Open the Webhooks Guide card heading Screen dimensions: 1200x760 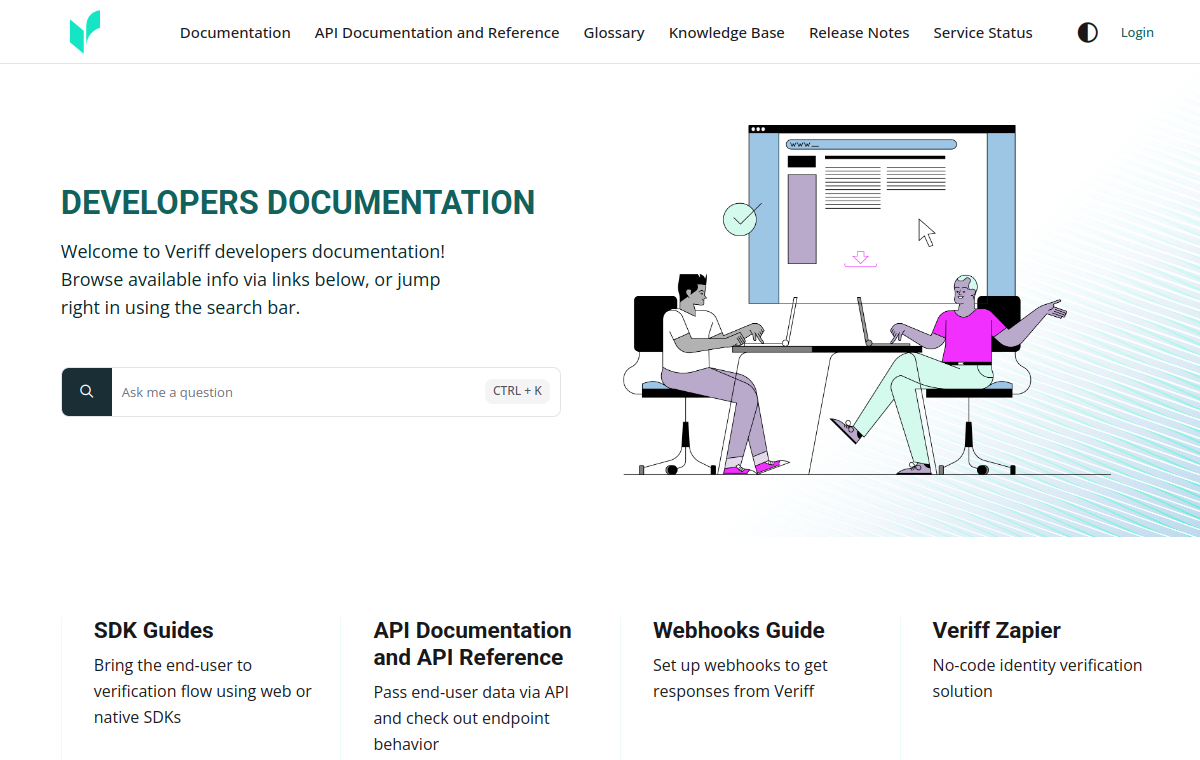click(739, 630)
